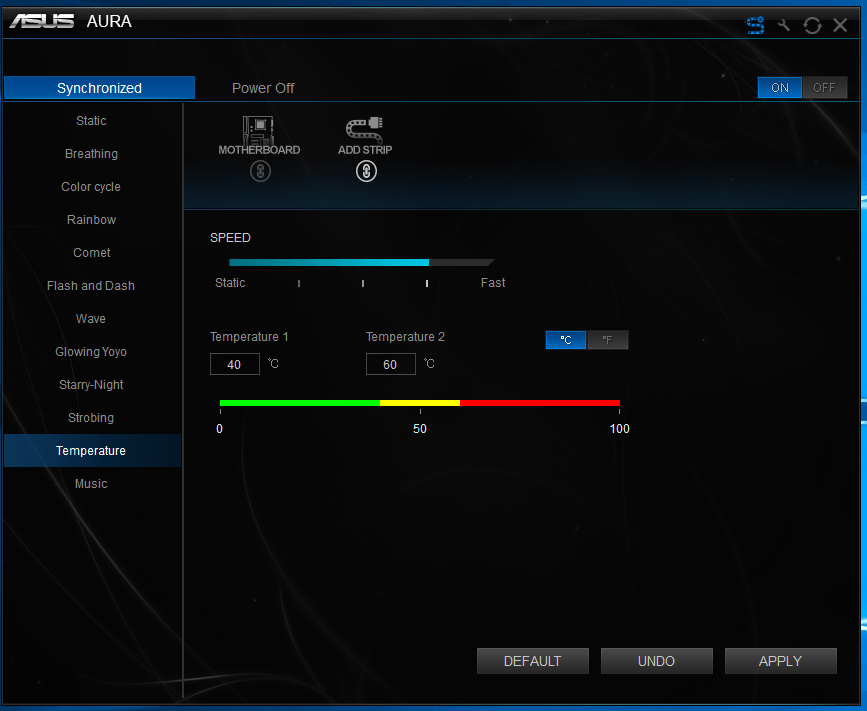Click the AURA title text
The width and height of the screenshot is (867, 711).
pyautogui.click(x=109, y=22)
